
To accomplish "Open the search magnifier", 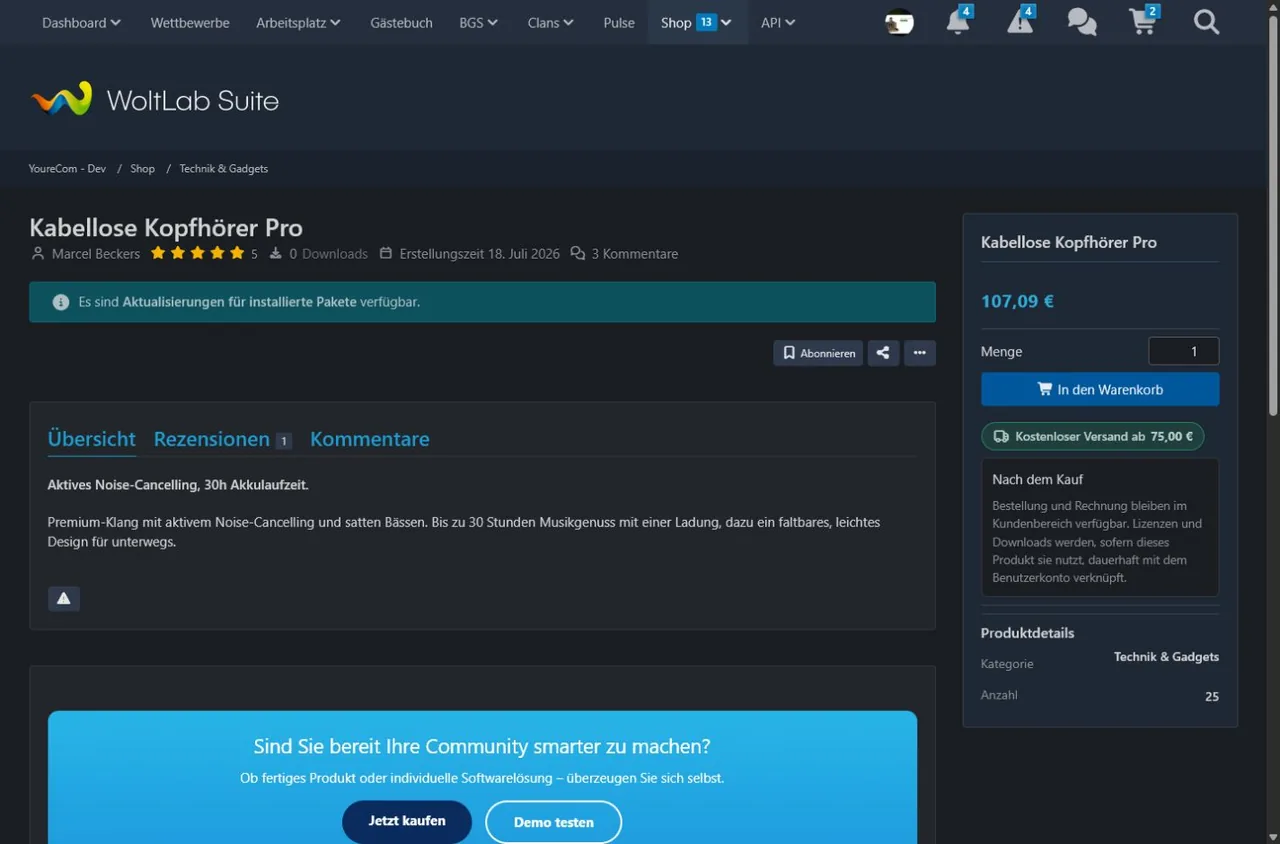I will coord(1206,22).
